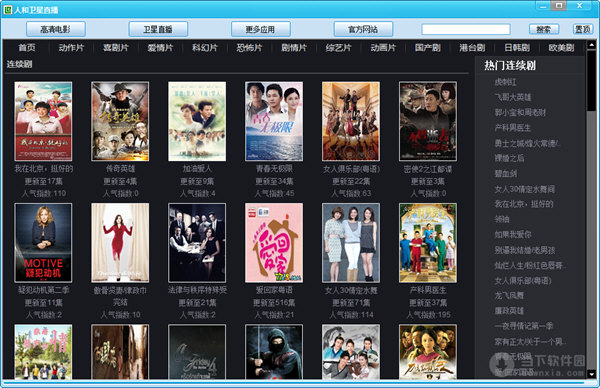Click title text 传奇英雄 under poster
Screen dimensions: 600x388
pyautogui.click(x=120, y=168)
